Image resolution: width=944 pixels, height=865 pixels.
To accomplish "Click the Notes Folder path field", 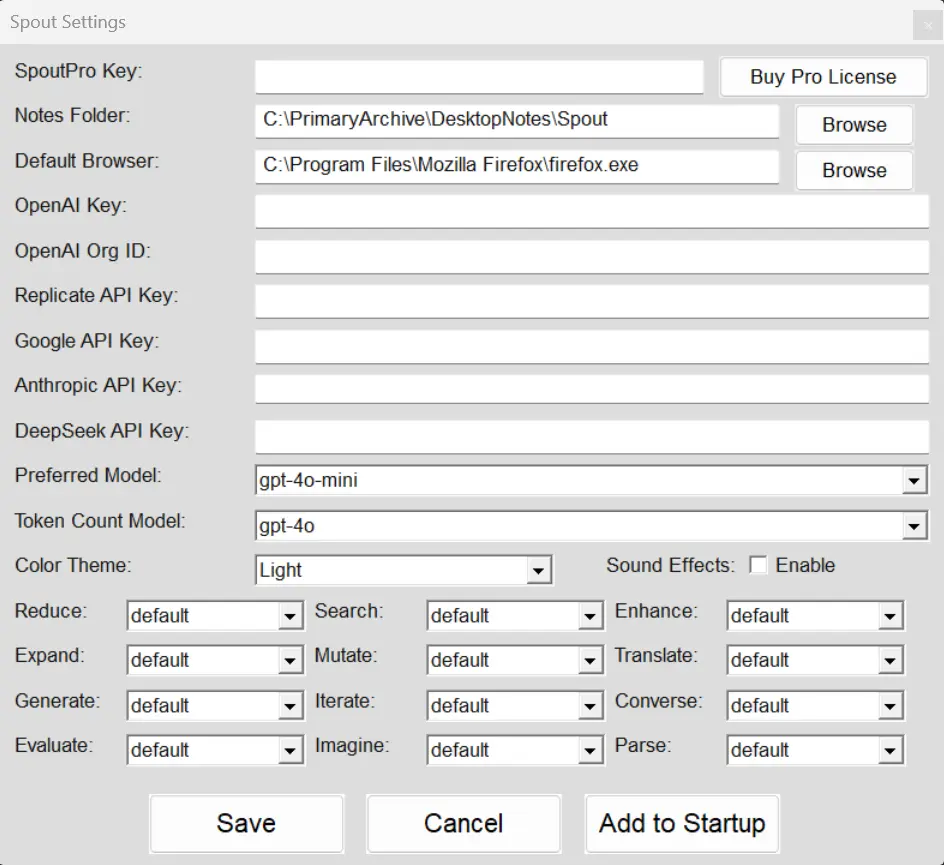I will 517,121.
